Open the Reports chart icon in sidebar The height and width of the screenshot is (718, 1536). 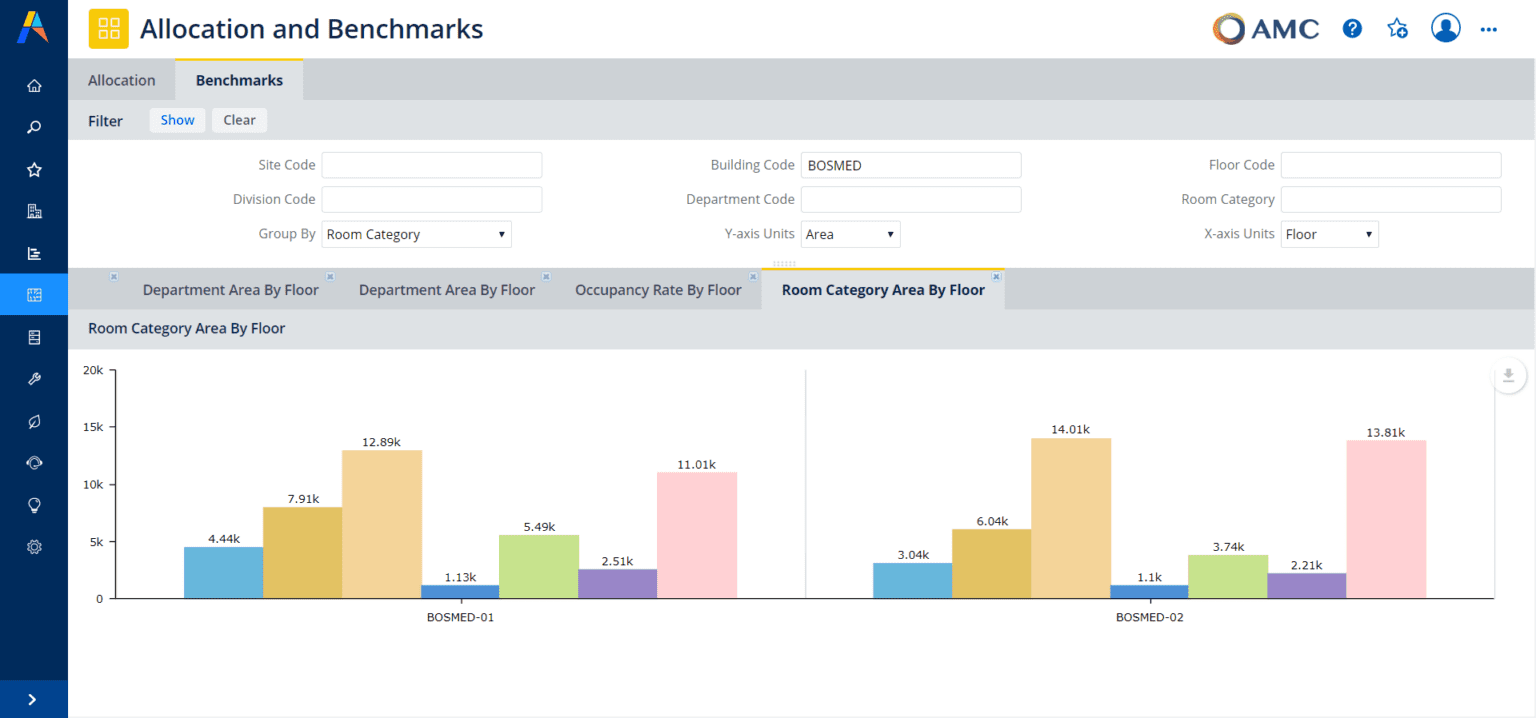point(33,252)
